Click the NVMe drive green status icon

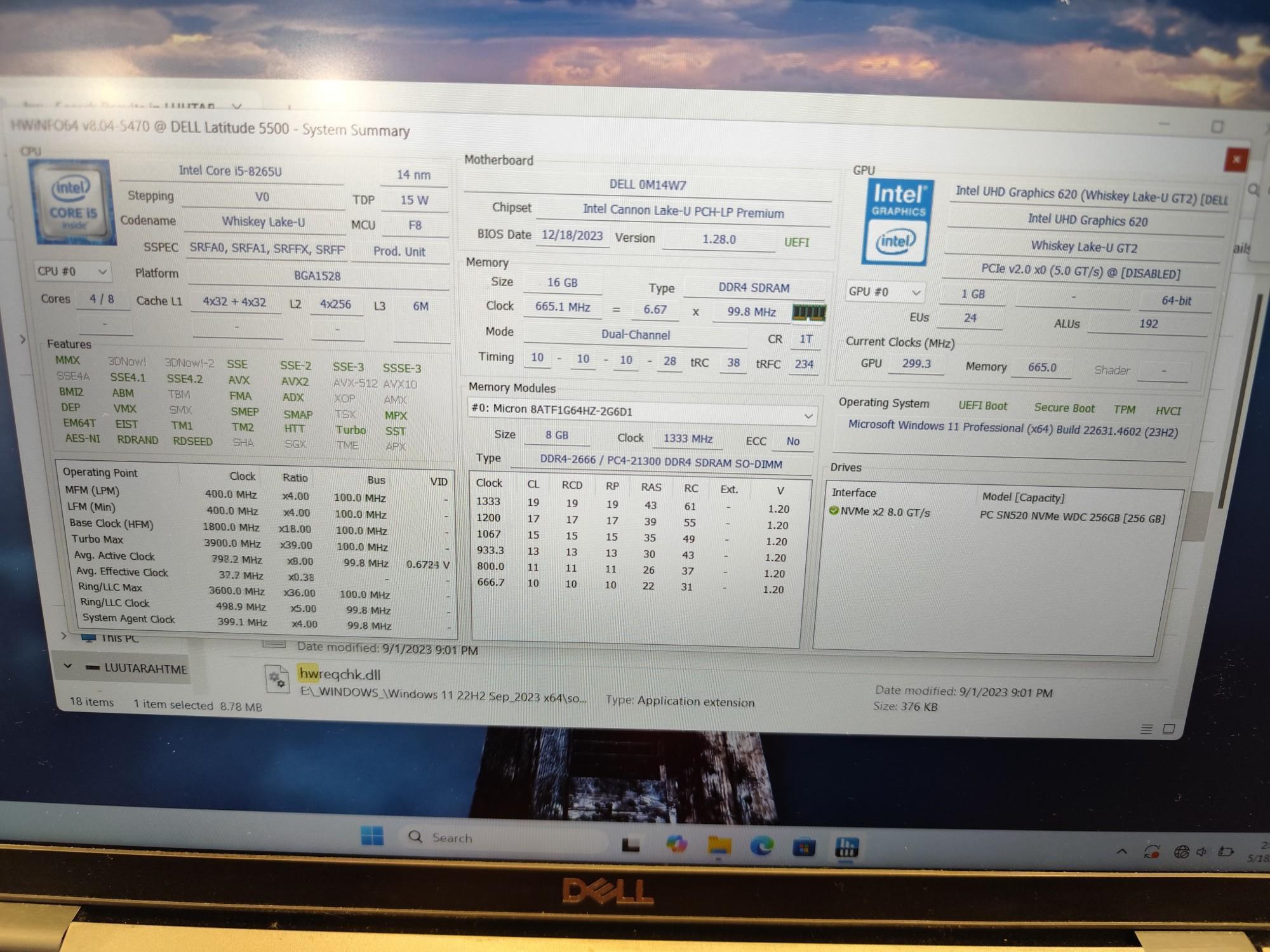[x=834, y=510]
